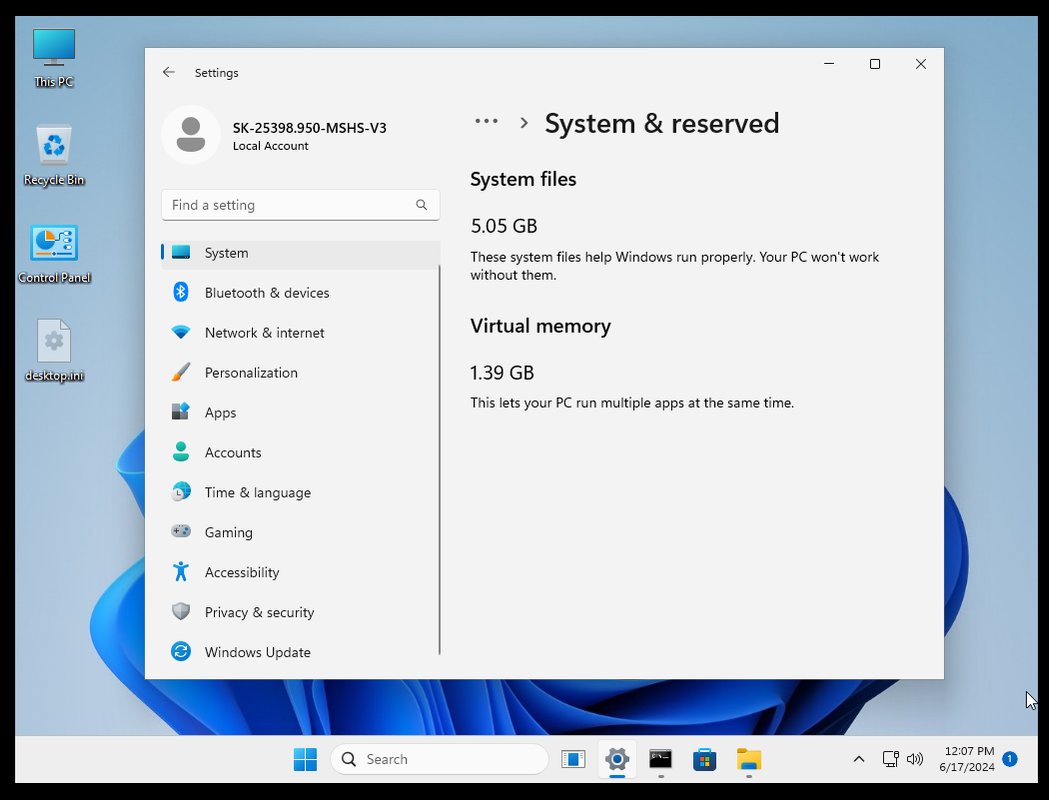The image size is (1049, 800).
Task: Expand the breadcrumb ellipsis menu
Action: click(486, 122)
